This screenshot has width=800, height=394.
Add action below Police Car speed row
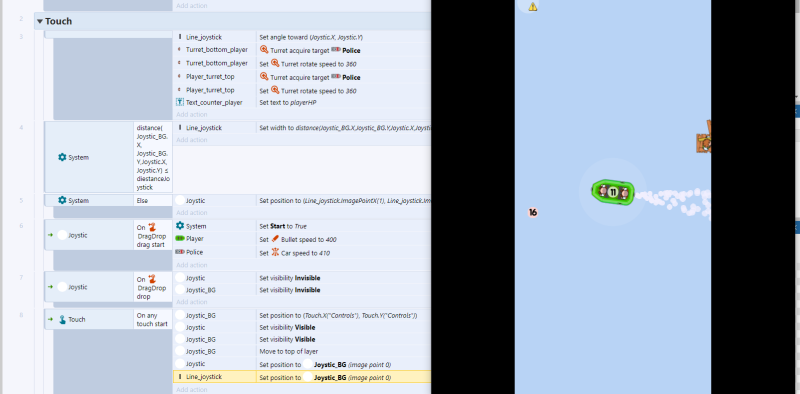tap(192, 265)
